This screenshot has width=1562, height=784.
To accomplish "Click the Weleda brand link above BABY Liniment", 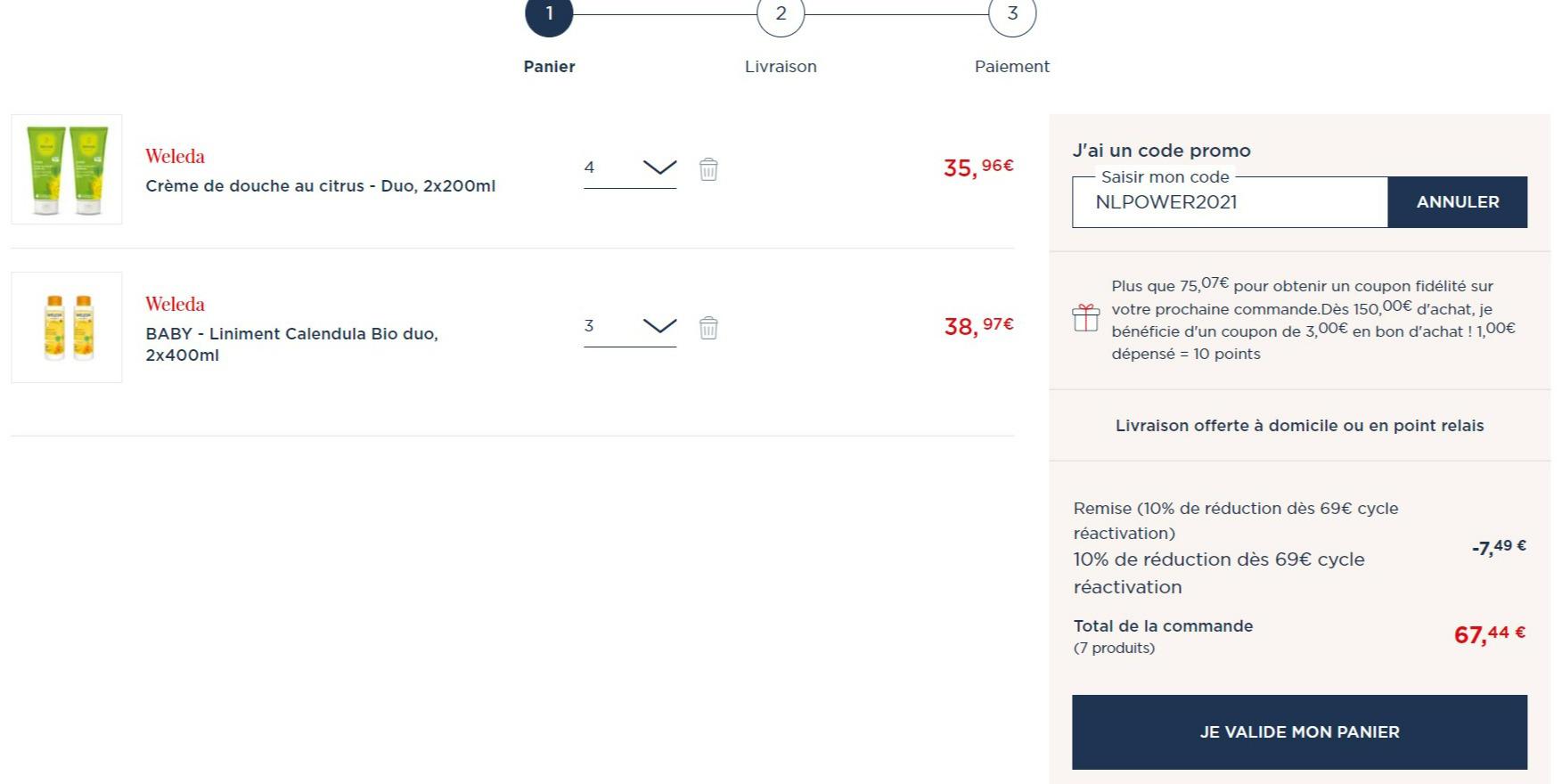I will [x=175, y=305].
